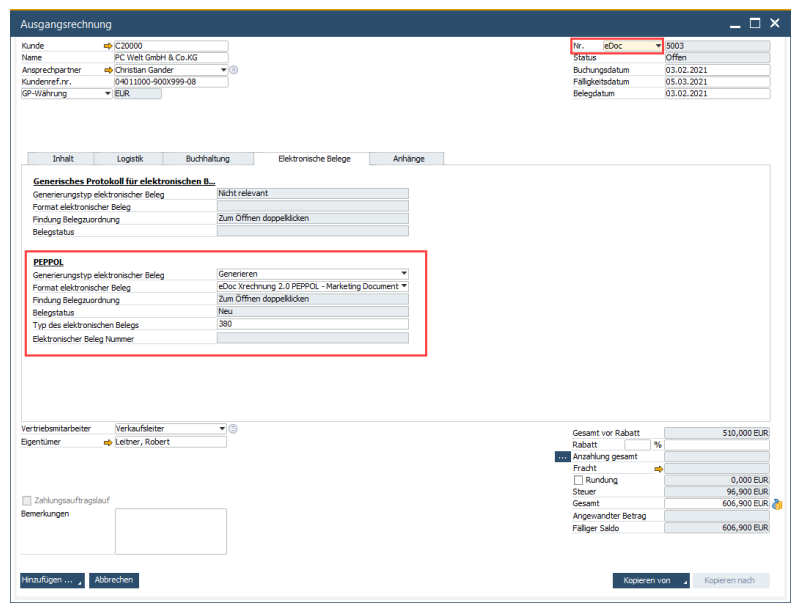Click the Rabatt percentage field

[x=637, y=445]
